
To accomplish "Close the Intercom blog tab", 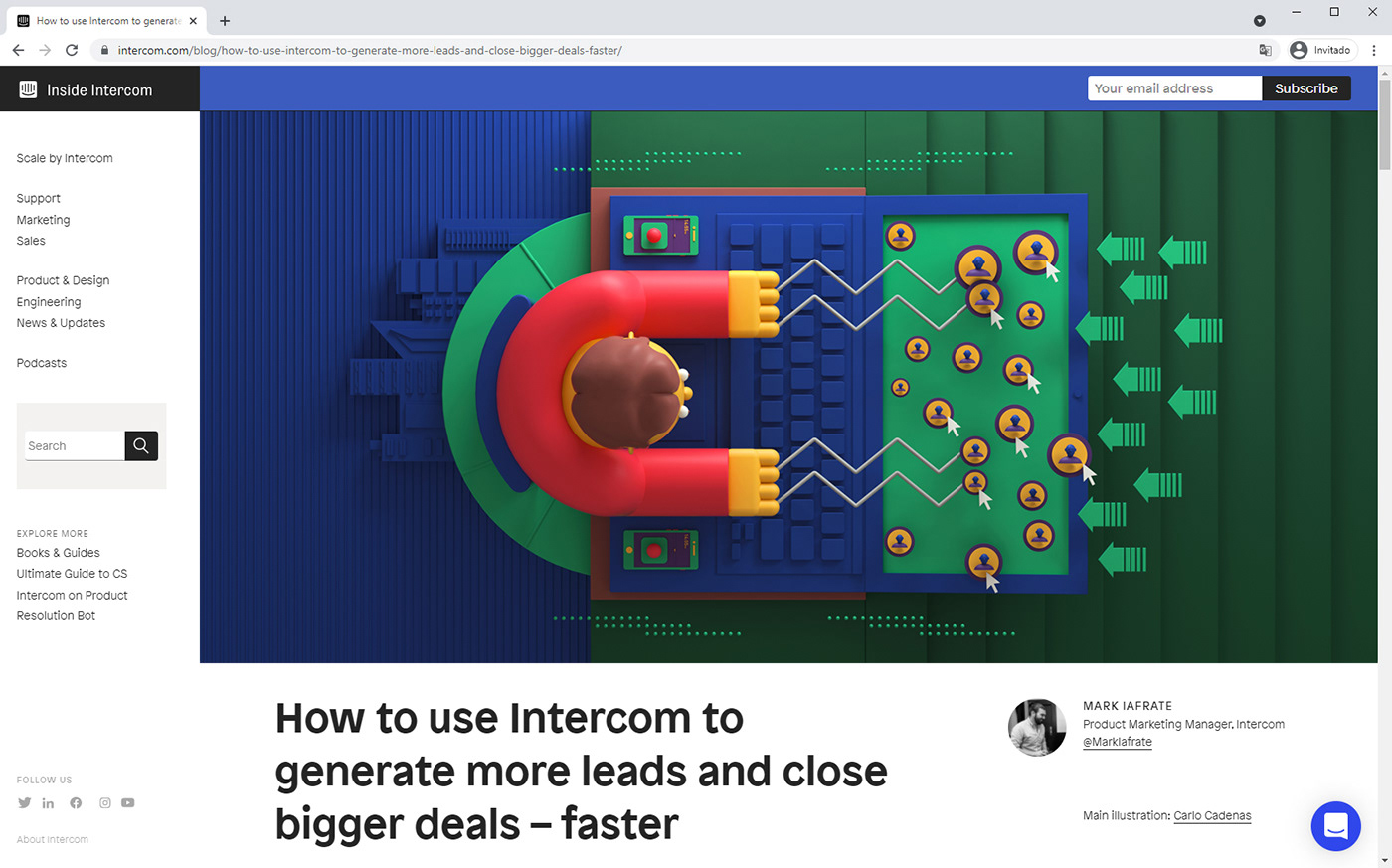I will pos(193,20).
